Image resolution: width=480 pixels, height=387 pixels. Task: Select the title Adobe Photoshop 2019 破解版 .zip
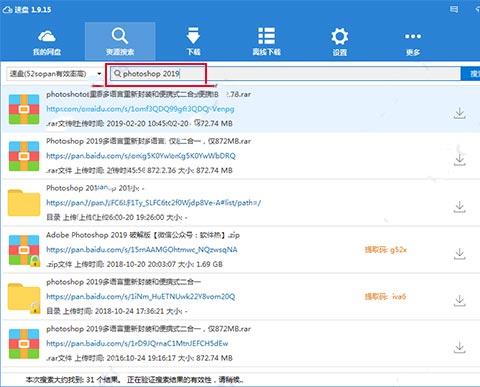(143, 235)
